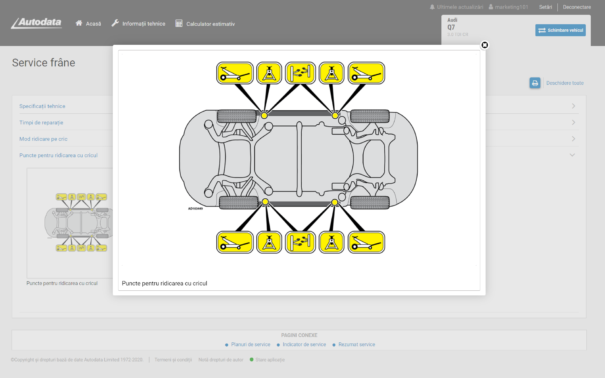Click bottom-right trolley jack icon in diagram
The height and width of the screenshot is (378, 605).
pos(366,242)
